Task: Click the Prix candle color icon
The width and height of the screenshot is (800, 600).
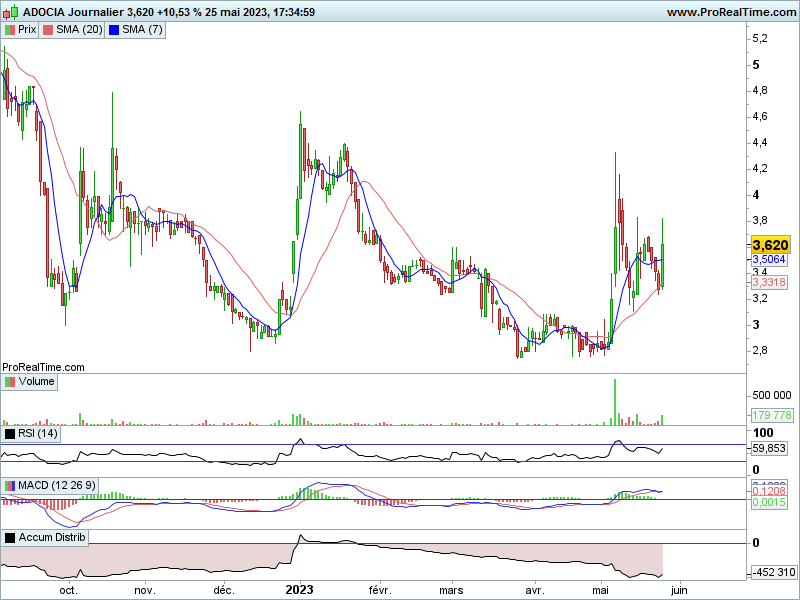Action: (x=10, y=30)
